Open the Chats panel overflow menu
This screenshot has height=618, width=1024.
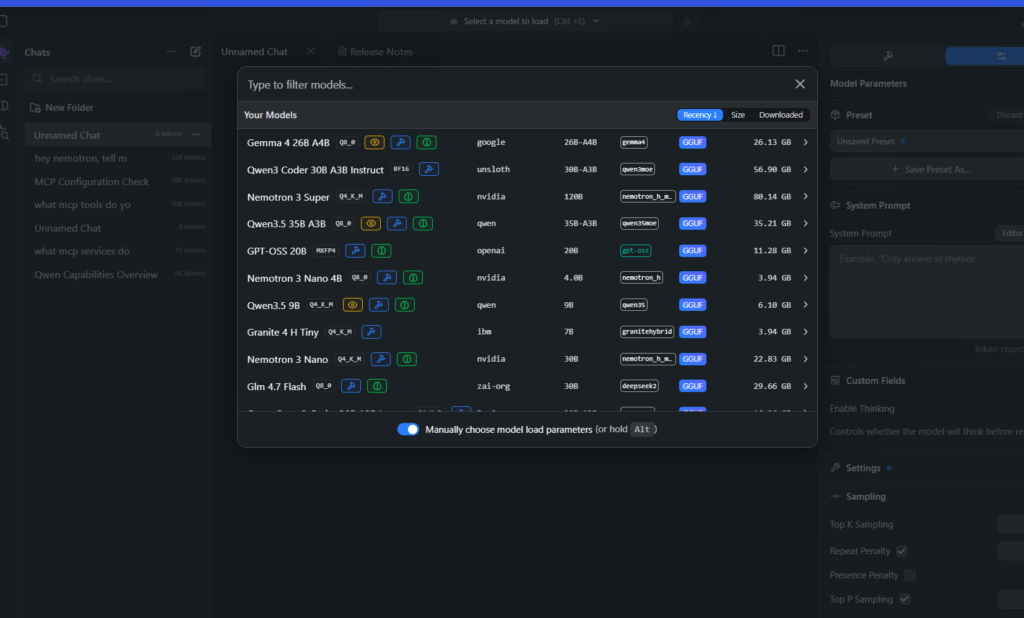[x=169, y=52]
